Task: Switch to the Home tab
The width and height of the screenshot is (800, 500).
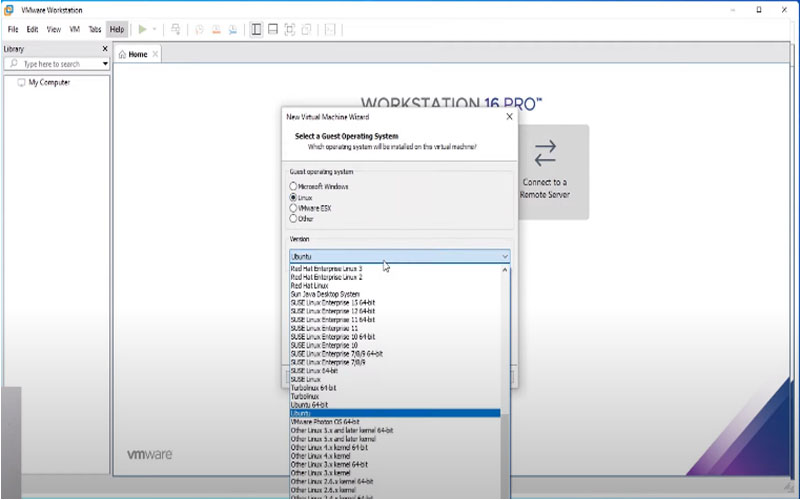Action: click(137, 54)
